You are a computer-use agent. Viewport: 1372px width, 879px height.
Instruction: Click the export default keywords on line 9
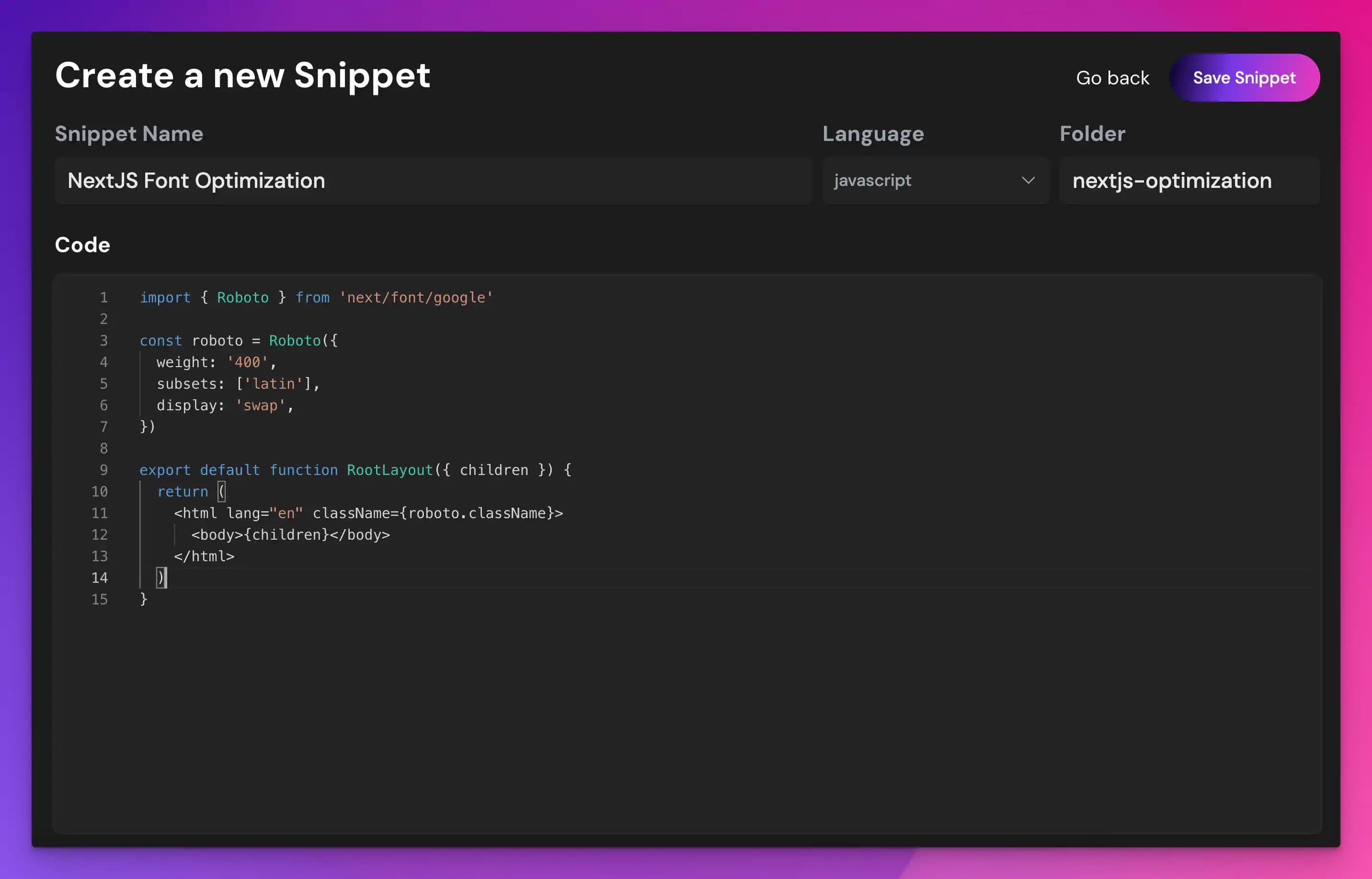pos(200,470)
